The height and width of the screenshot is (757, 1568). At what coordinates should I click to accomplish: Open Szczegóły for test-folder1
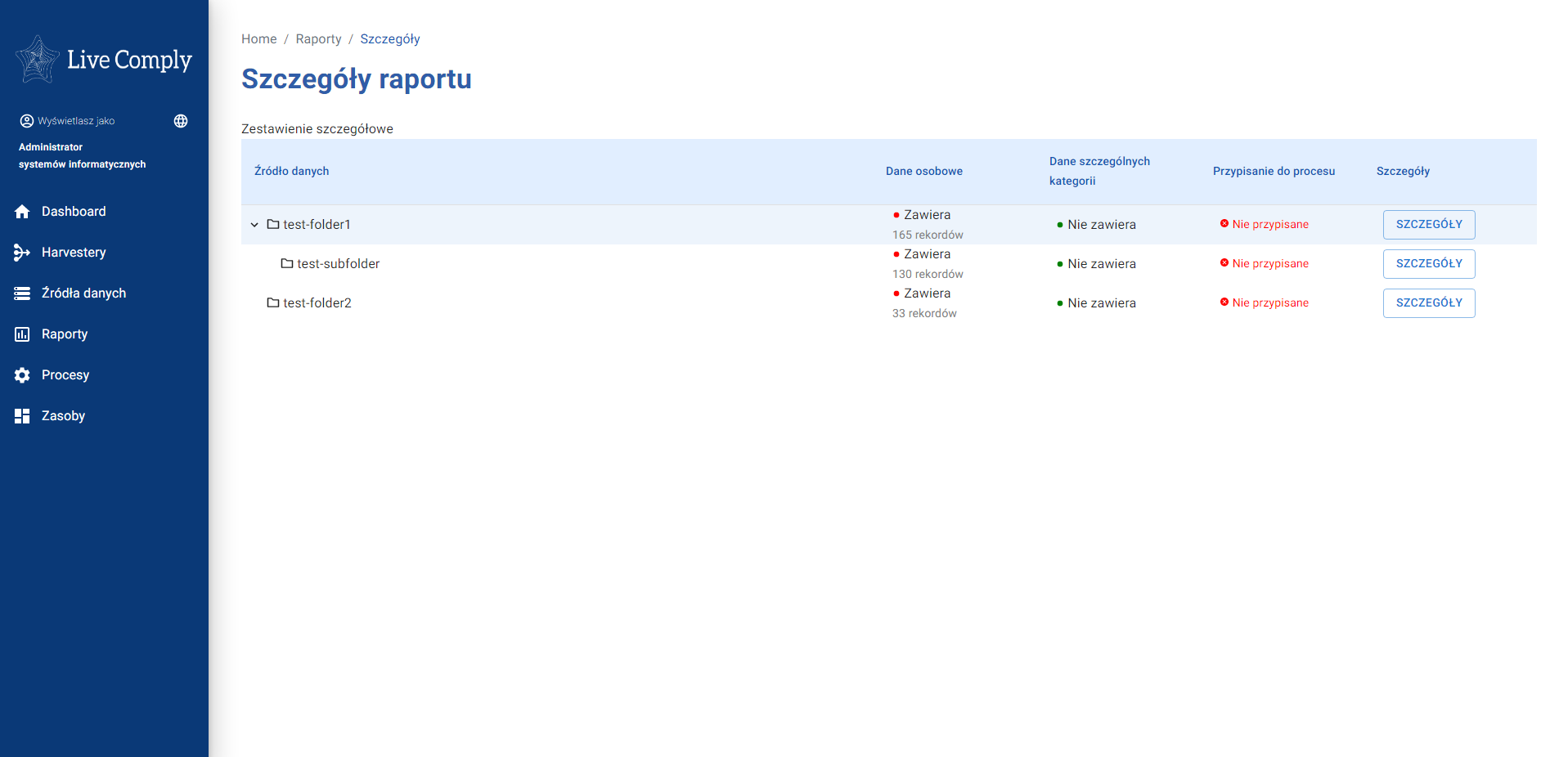coord(1428,225)
